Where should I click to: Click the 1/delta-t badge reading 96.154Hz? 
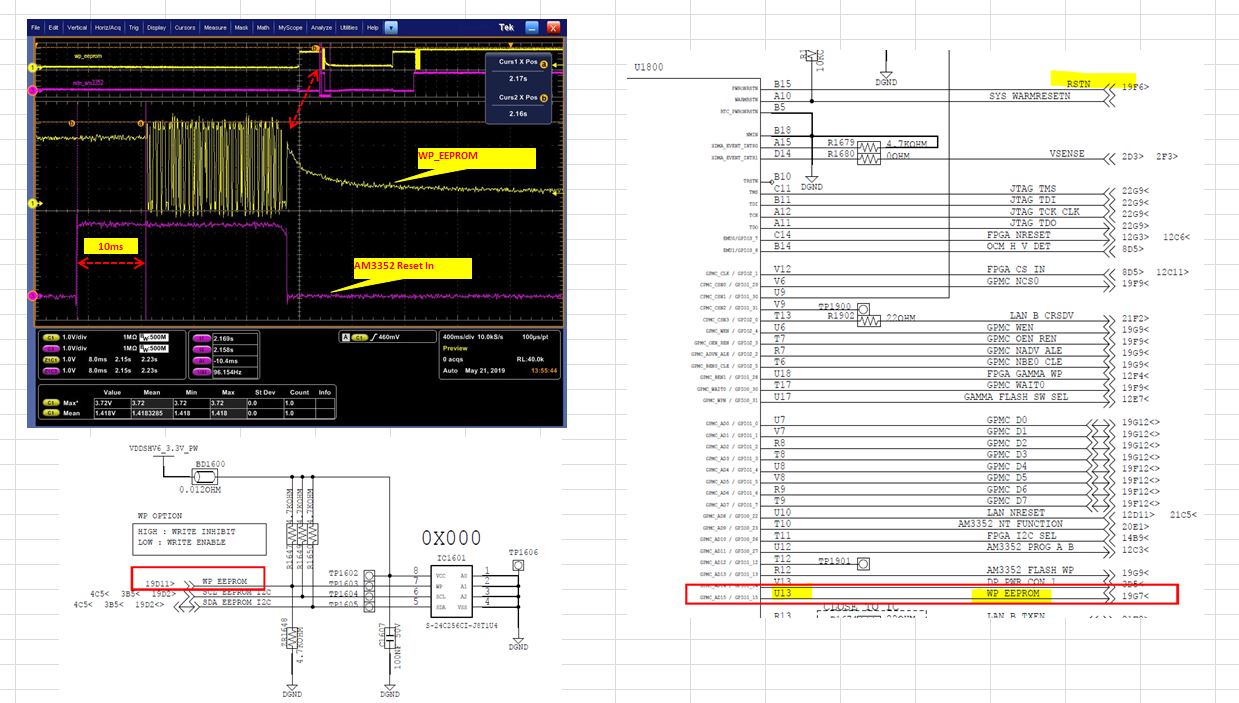202,372
